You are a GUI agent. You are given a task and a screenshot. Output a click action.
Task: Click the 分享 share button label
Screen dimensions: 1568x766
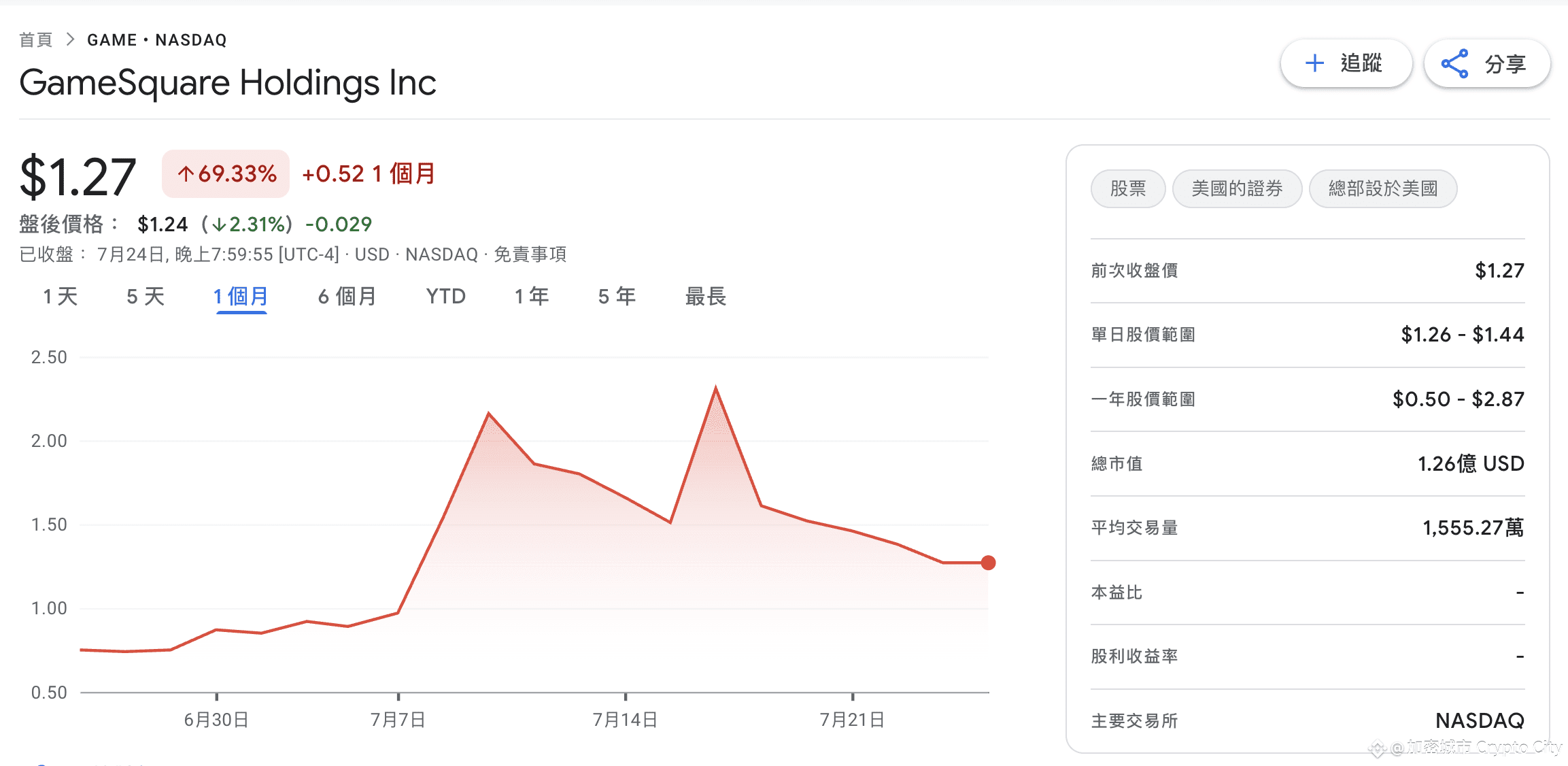pos(1505,64)
